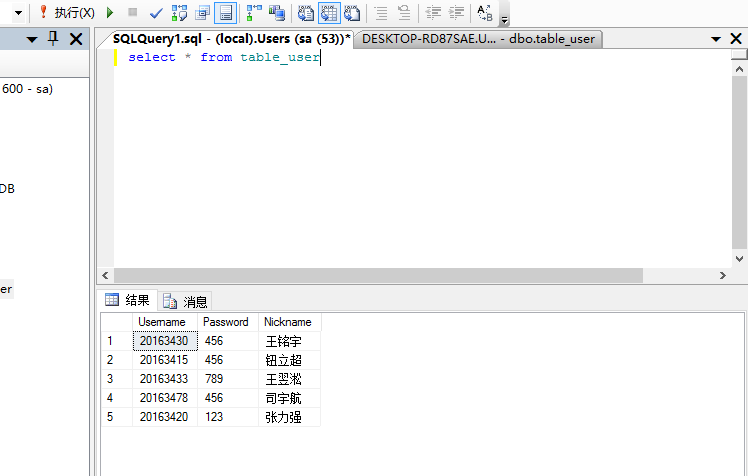Screen dimensions: 748x476
Task: Open the database combo box dropdown arrow
Action: tap(19, 13)
